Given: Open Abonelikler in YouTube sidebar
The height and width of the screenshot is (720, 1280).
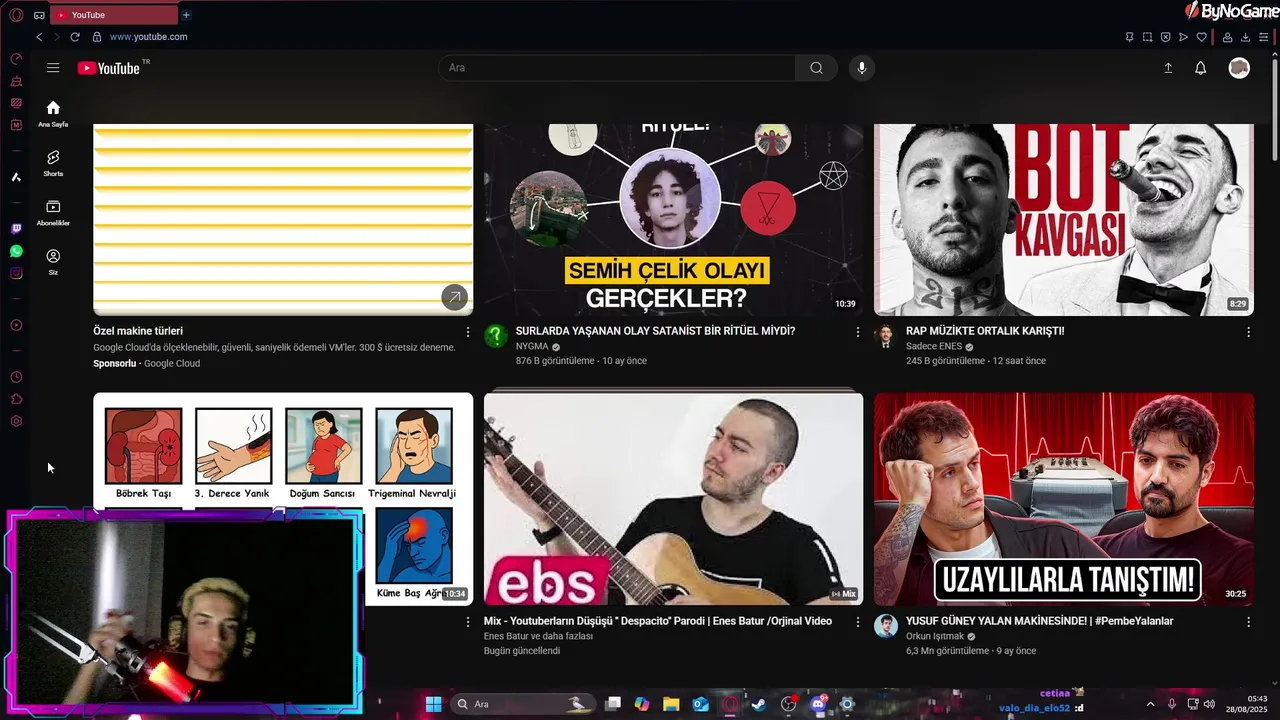Looking at the screenshot, I should 53,212.
